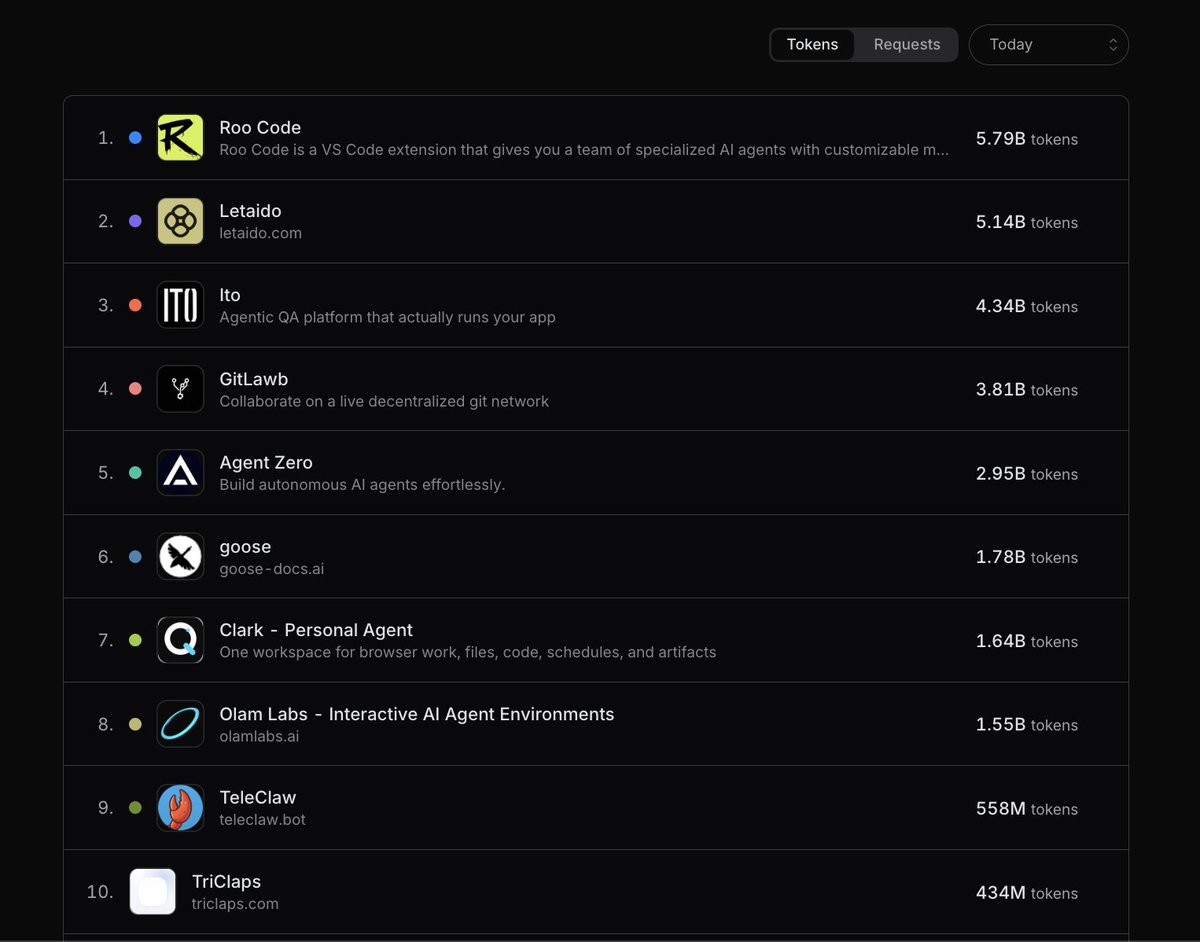
Task: Click the teal color dot beside Agent Zero
Action: pos(135,473)
